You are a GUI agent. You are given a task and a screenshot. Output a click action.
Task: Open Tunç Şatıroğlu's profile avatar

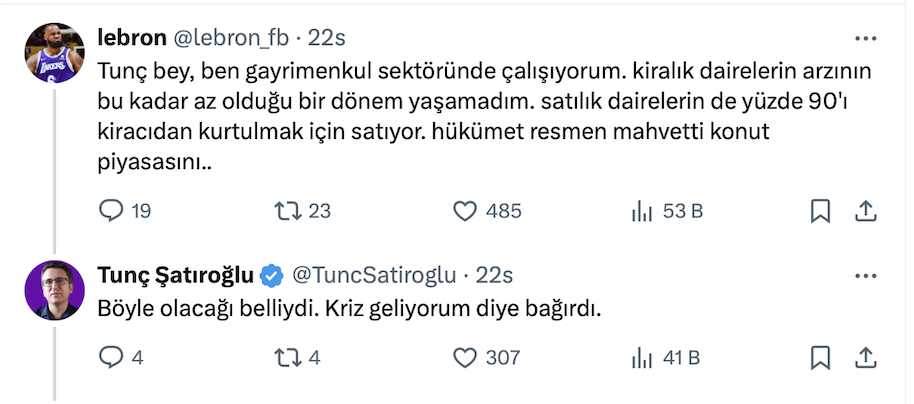[x=54, y=289]
